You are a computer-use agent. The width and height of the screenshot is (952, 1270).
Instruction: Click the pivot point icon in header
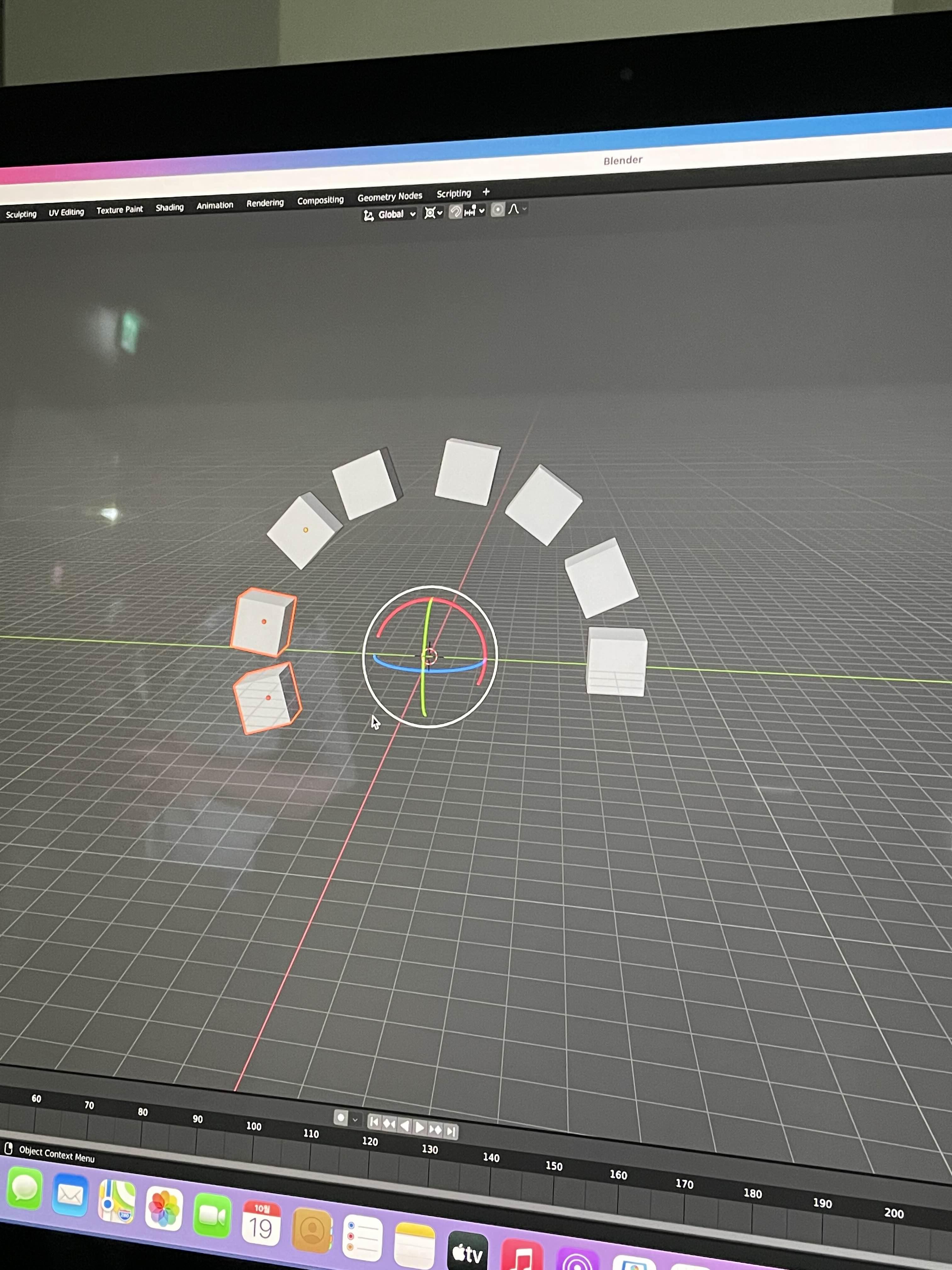(430, 213)
